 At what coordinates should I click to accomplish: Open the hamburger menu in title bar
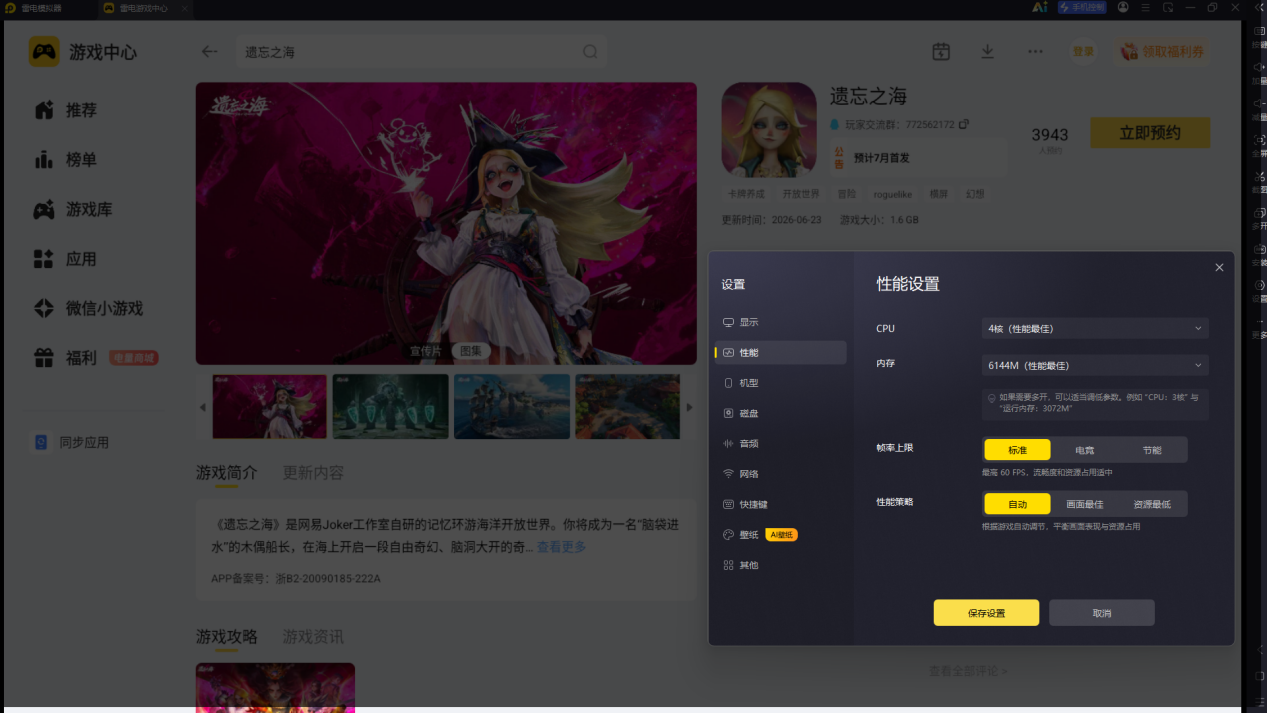[x=1146, y=7]
